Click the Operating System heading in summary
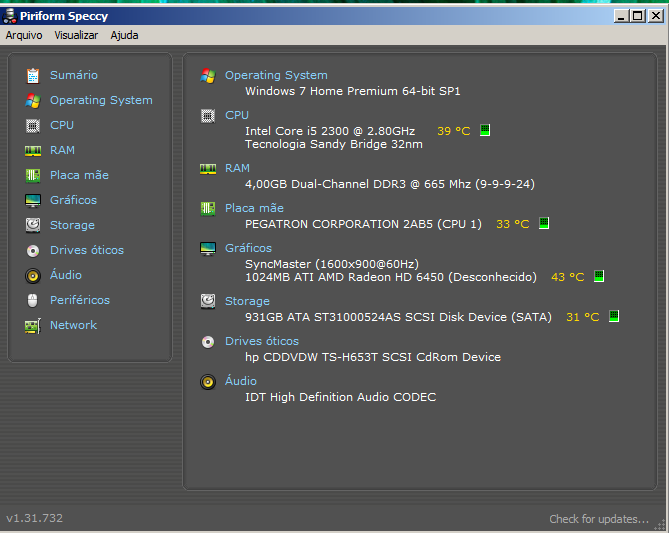This screenshot has height=533, width=669. pos(276,75)
